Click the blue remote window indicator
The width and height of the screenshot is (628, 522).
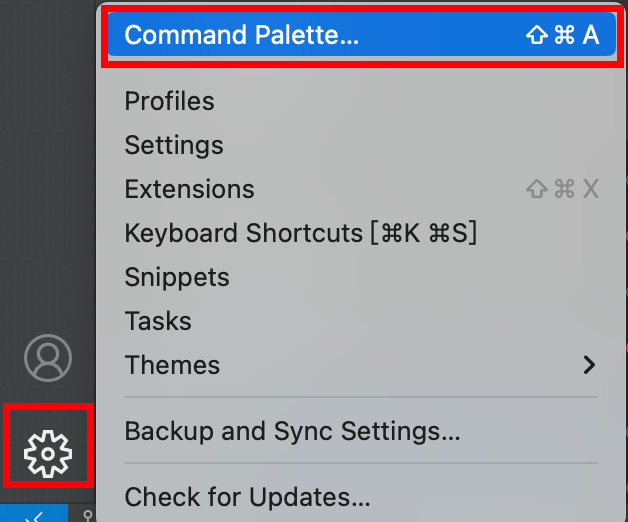34,514
